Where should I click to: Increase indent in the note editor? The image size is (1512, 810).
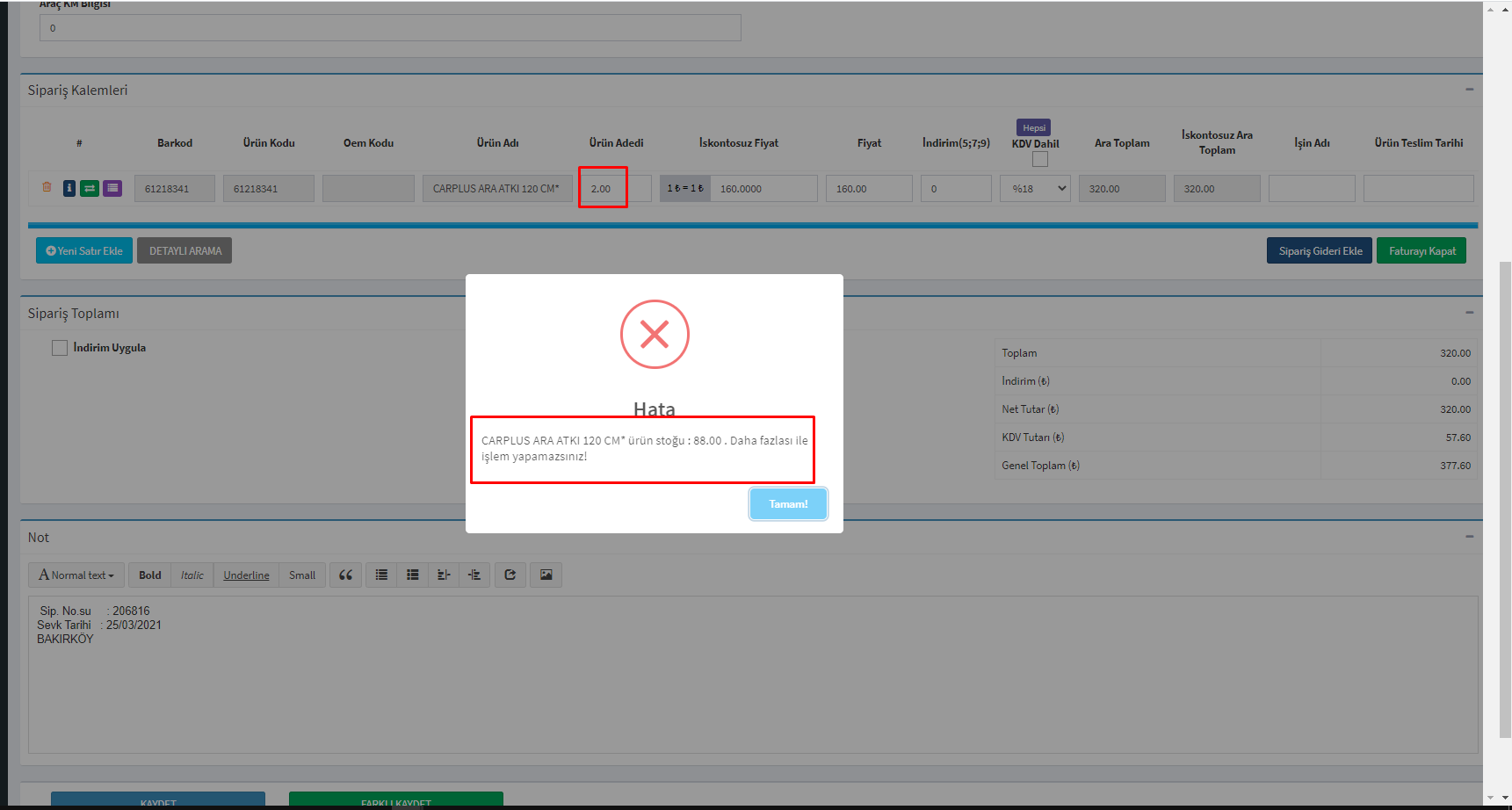coord(474,575)
